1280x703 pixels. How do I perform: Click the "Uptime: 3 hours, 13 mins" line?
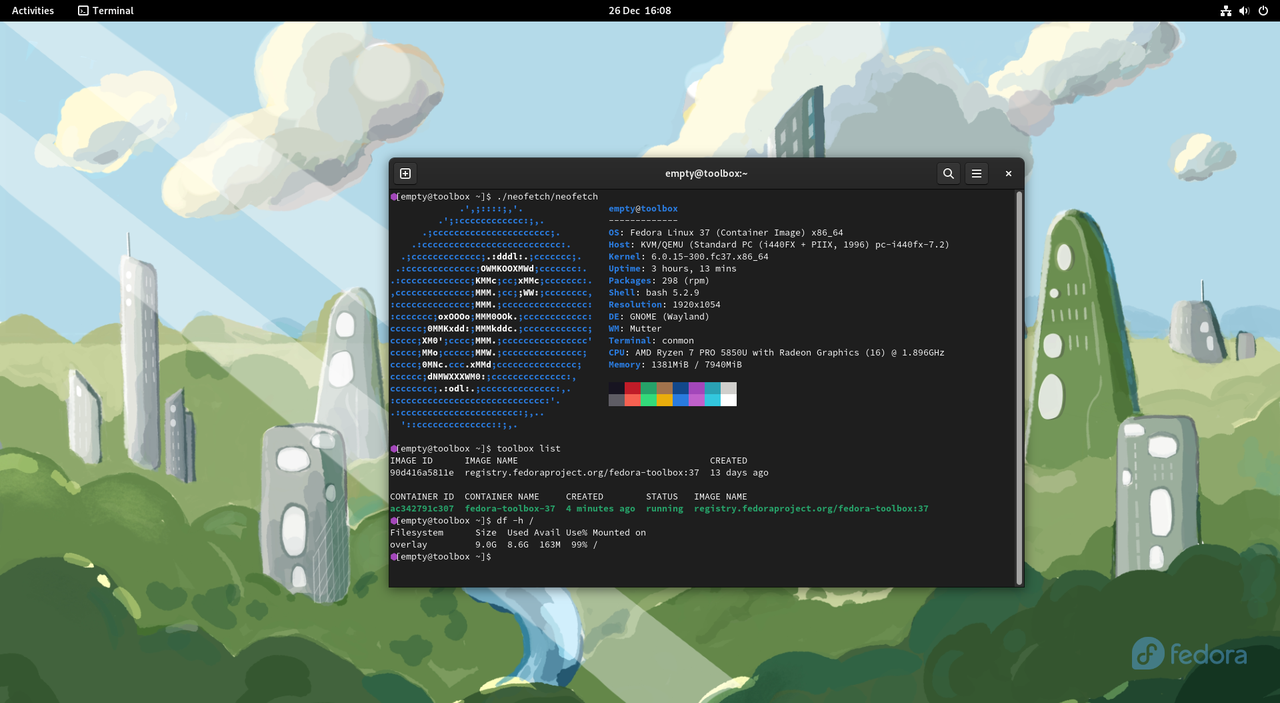[x=672, y=268]
